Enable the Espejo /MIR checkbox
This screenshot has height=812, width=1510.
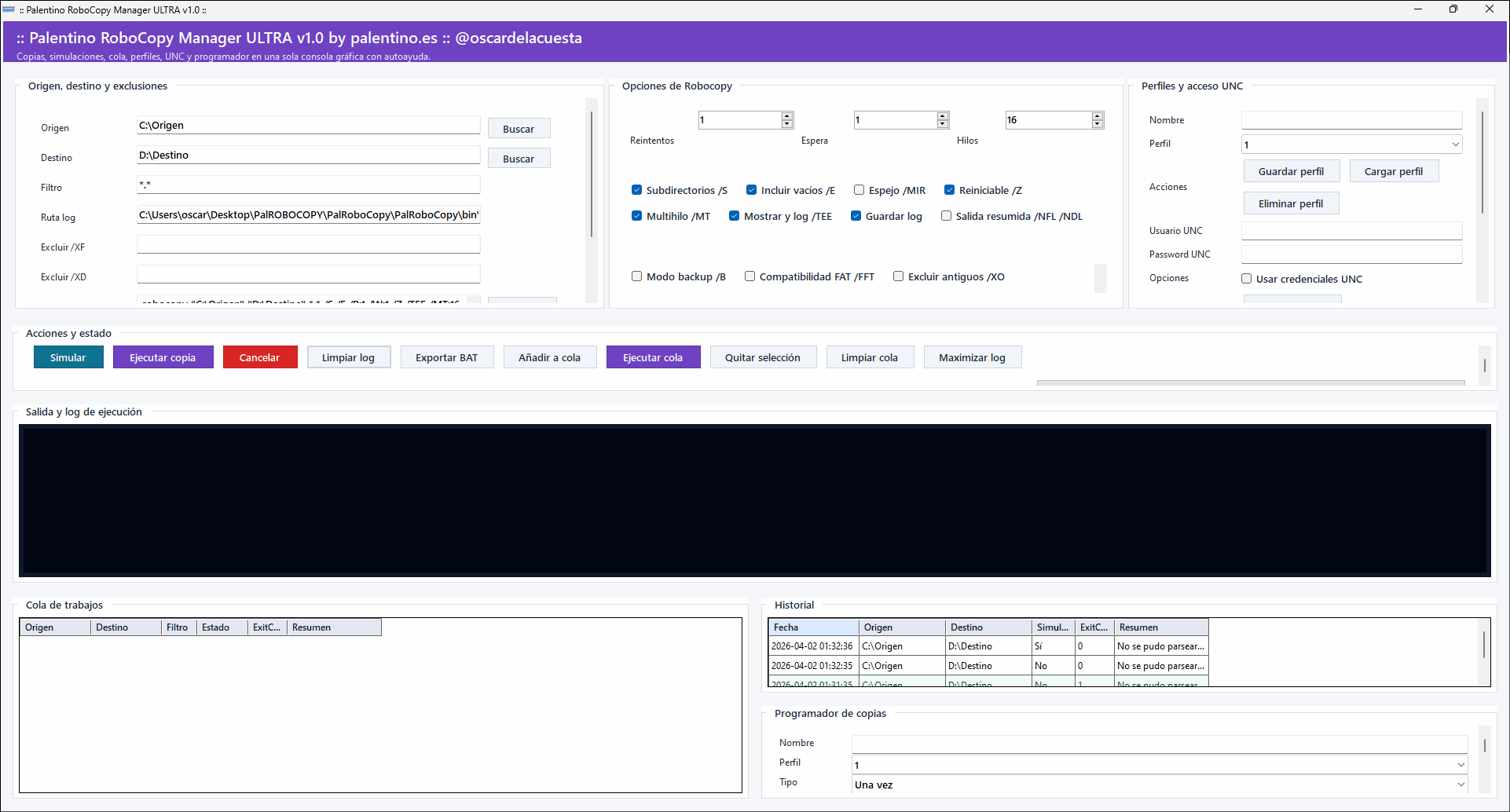tap(859, 190)
